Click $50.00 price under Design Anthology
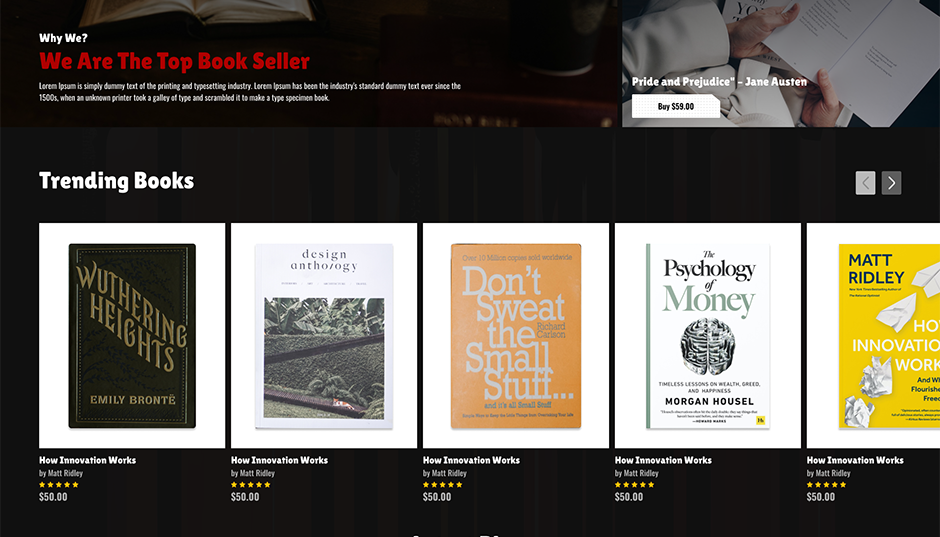This screenshot has width=940, height=537. pyautogui.click(x=245, y=497)
